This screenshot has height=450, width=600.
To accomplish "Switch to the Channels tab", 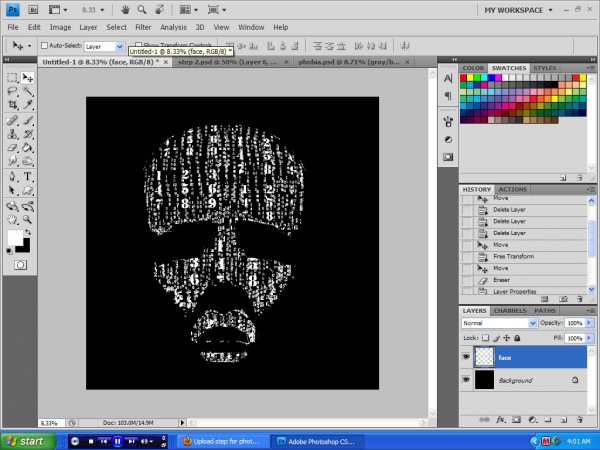I will coord(510,311).
